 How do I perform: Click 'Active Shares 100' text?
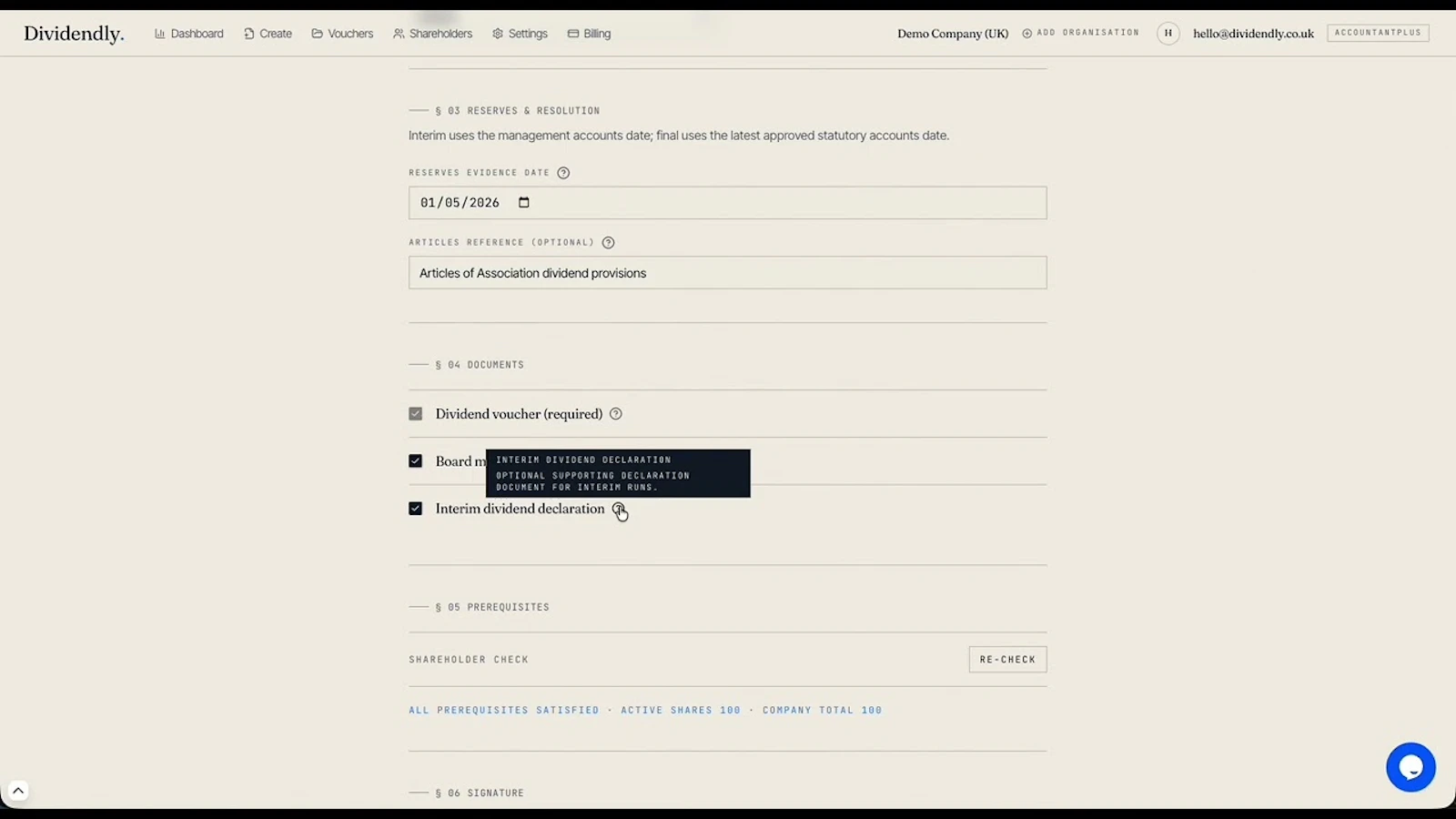pyautogui.click(x=681, y=710)
